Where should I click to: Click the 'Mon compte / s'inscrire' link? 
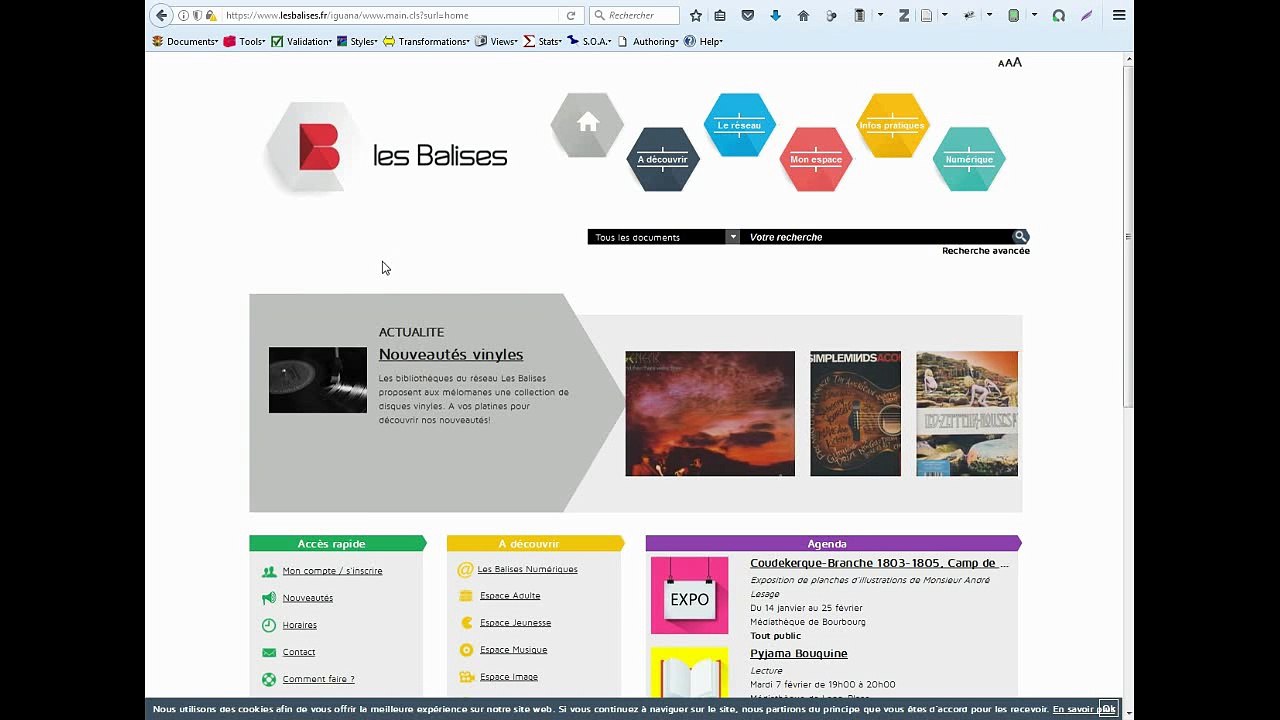coord(332,571)
